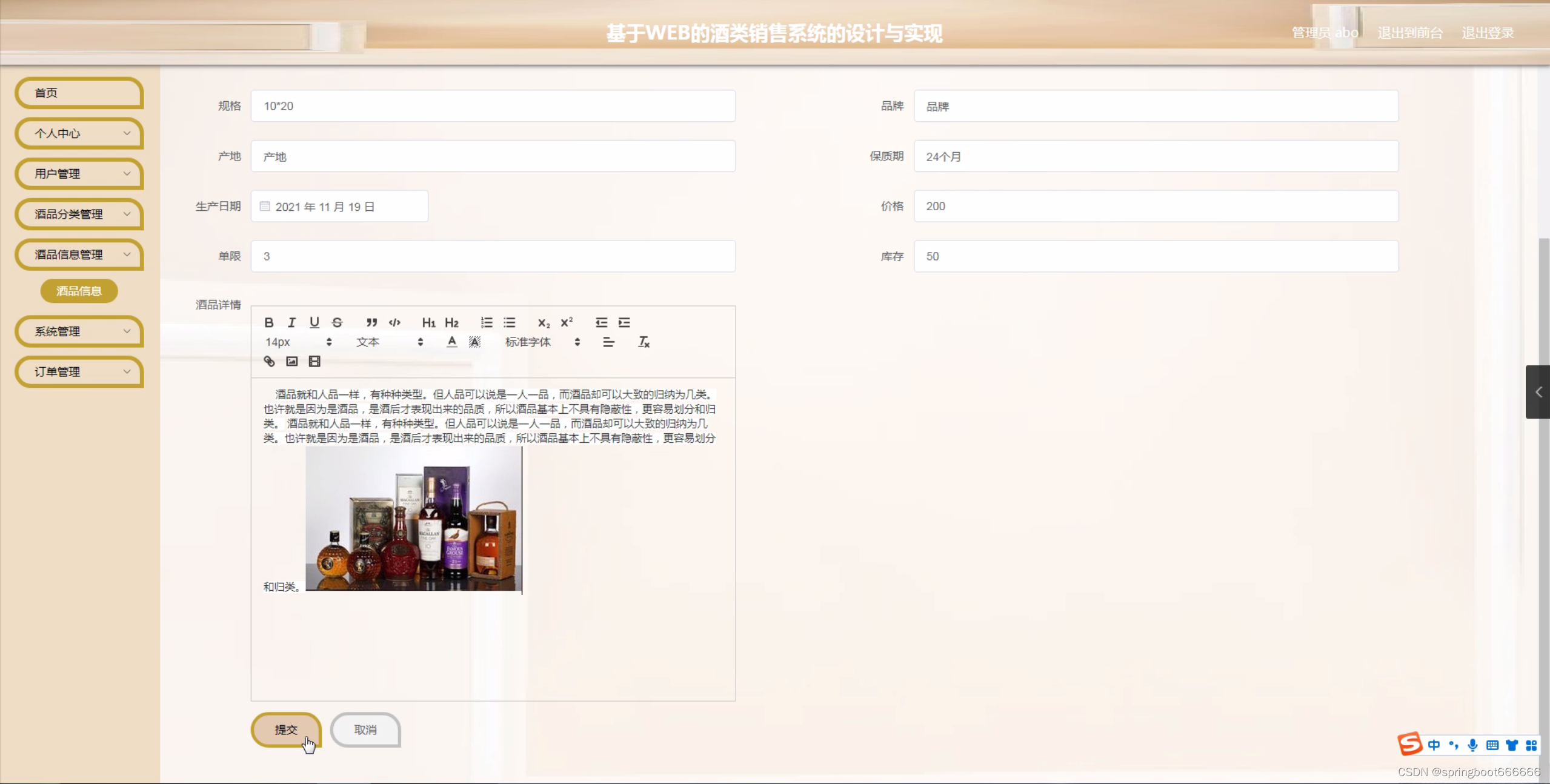
Task: Open the text color picker
Action: coord(451,342)
